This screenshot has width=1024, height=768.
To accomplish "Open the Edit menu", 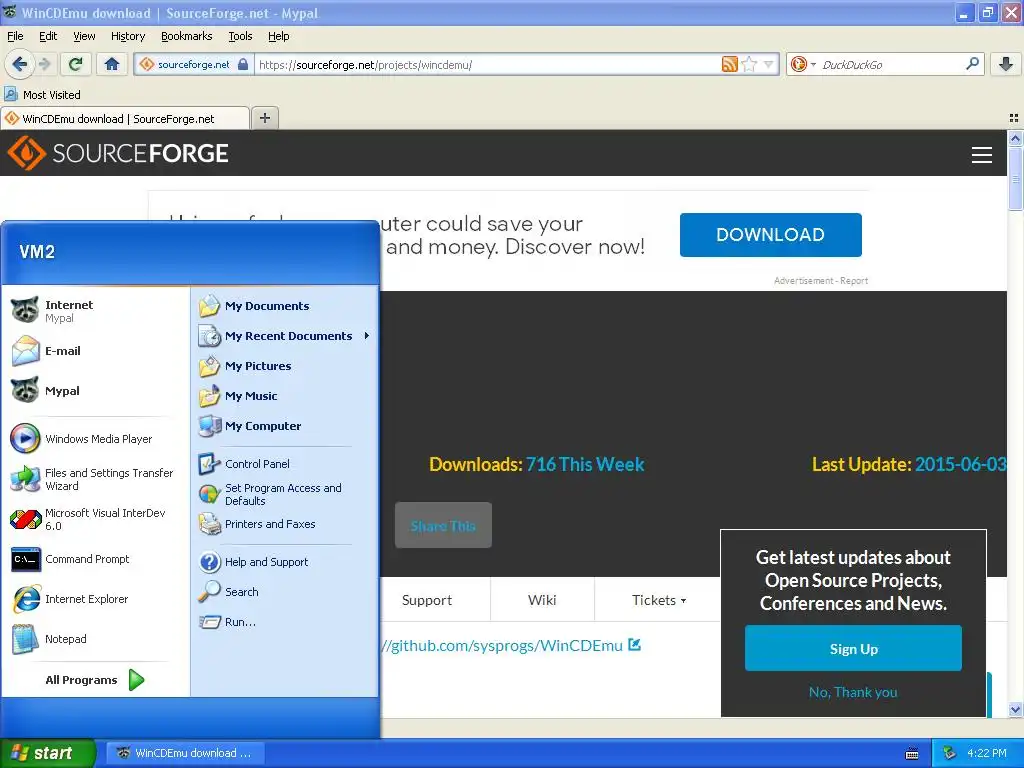I will [x=48, y=36].
